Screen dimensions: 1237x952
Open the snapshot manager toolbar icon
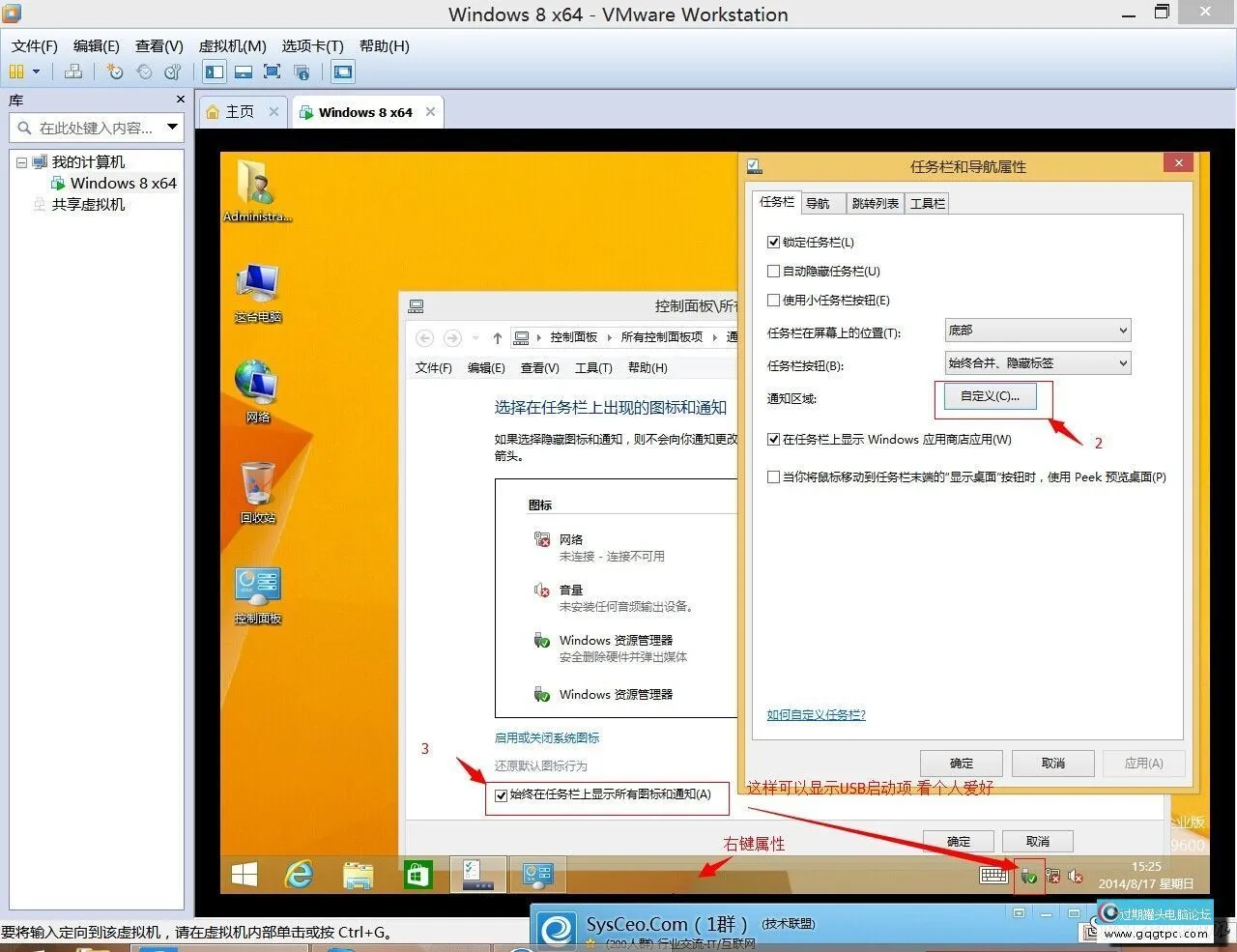[x=173, y=72]
